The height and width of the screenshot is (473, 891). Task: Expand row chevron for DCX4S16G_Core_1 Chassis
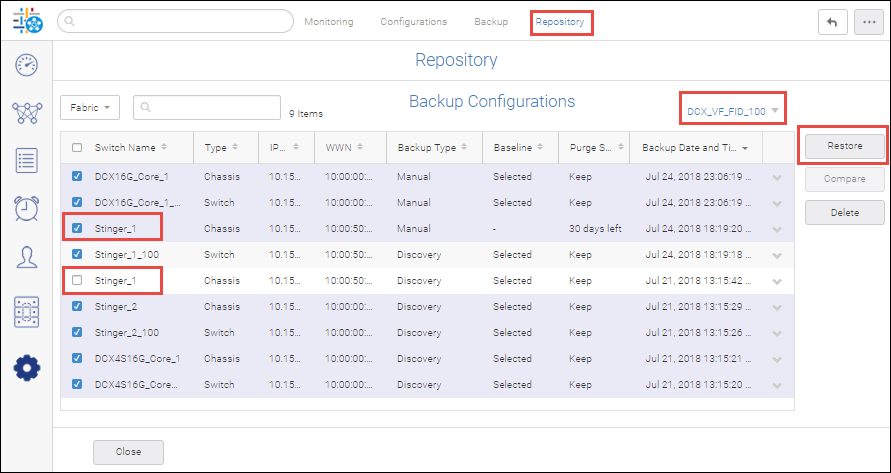(x=777, y=360)
